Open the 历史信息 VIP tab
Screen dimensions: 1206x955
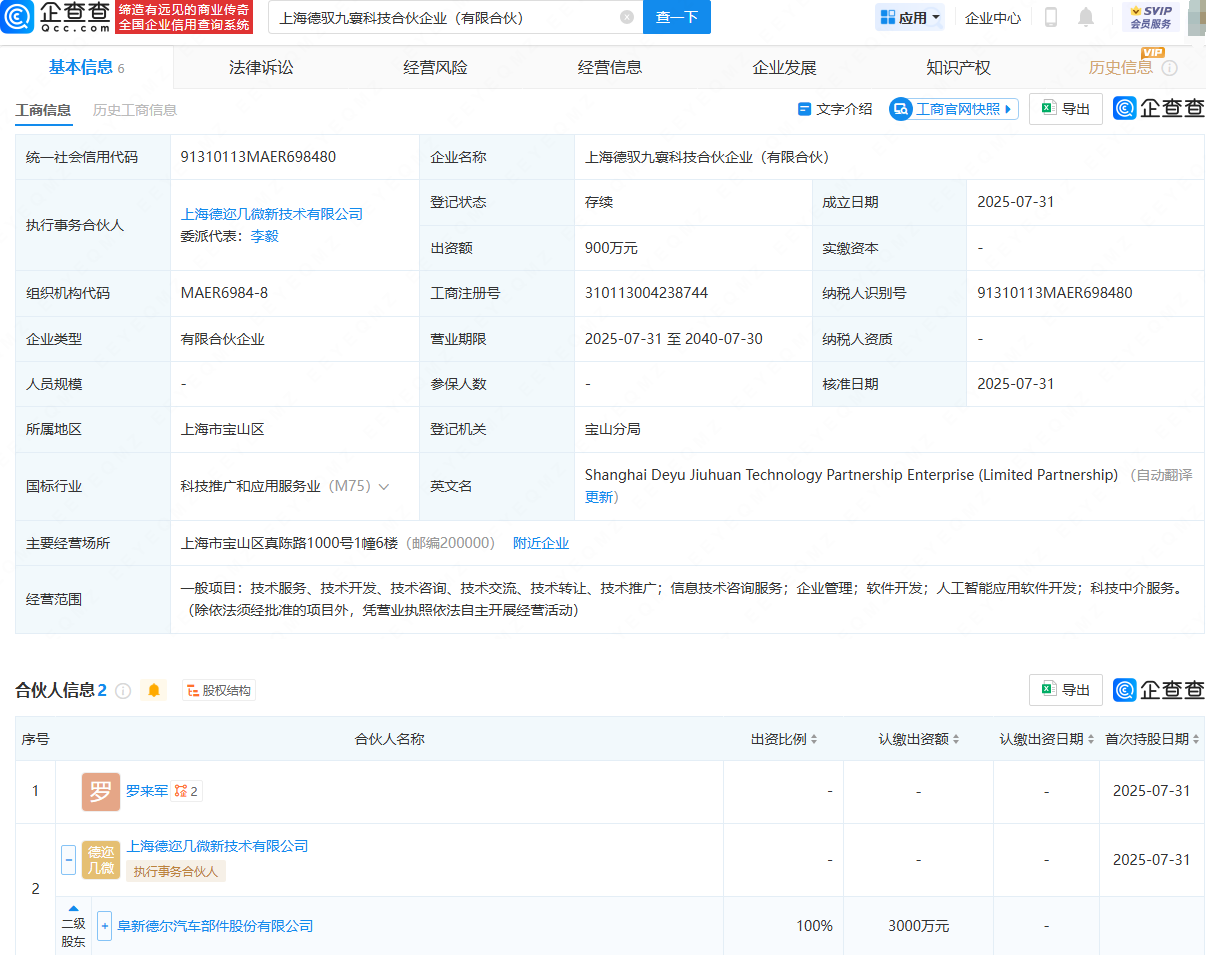coord(1120,67)
